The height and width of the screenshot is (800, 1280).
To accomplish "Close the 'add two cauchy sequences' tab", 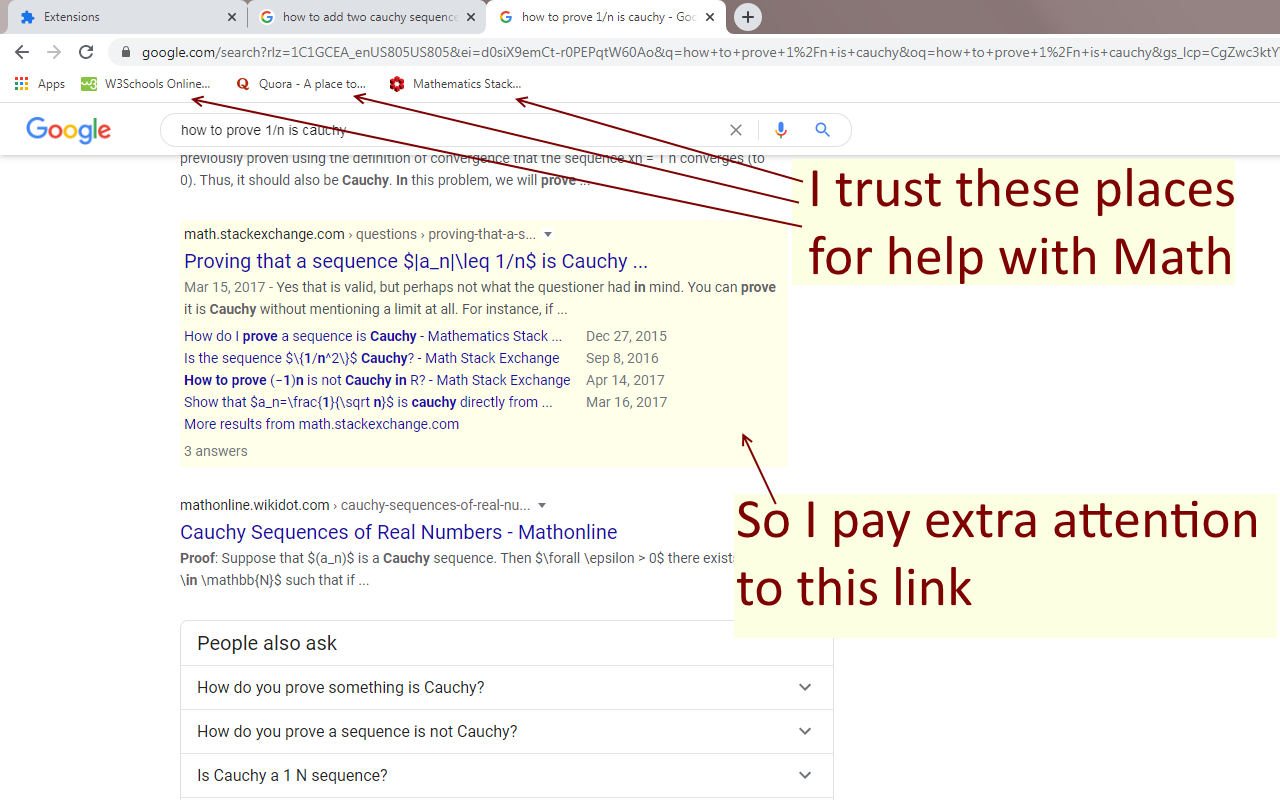I will pos(470,17).
